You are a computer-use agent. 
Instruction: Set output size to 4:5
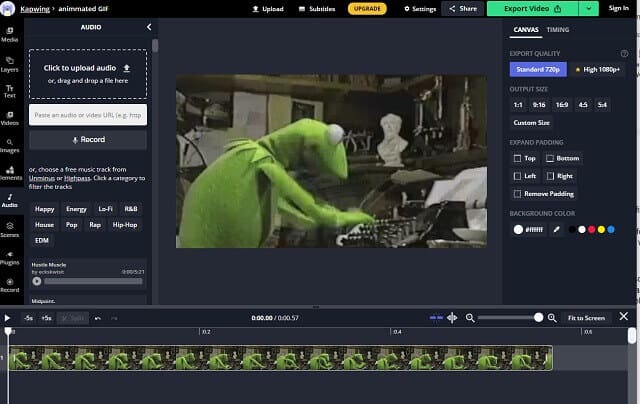point(583,105)
